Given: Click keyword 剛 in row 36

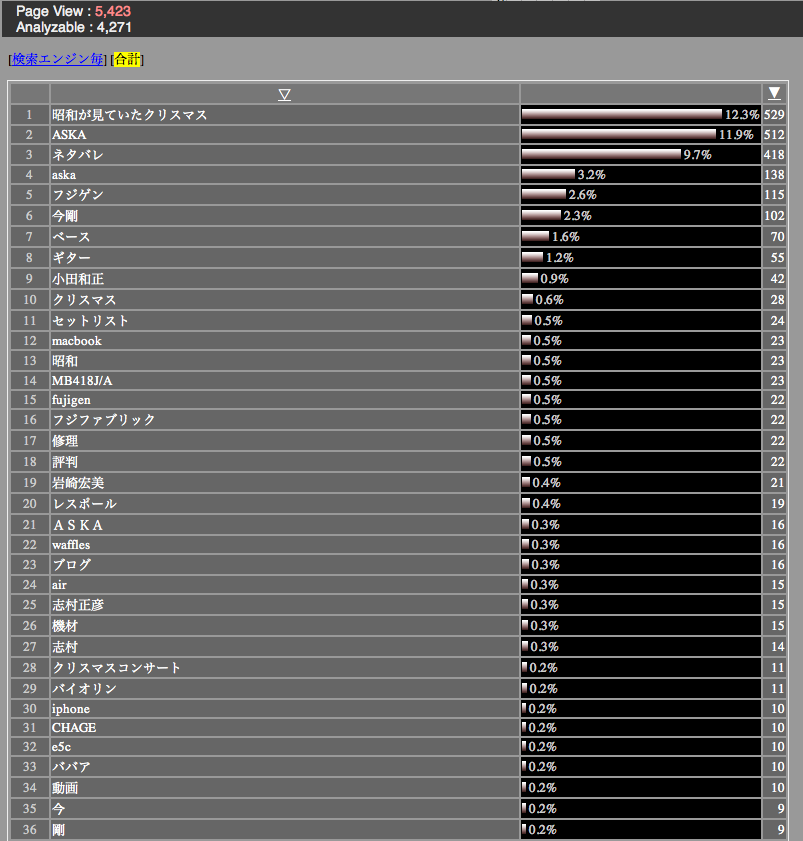Looking at the screenshot, I should tap(58, 830).
